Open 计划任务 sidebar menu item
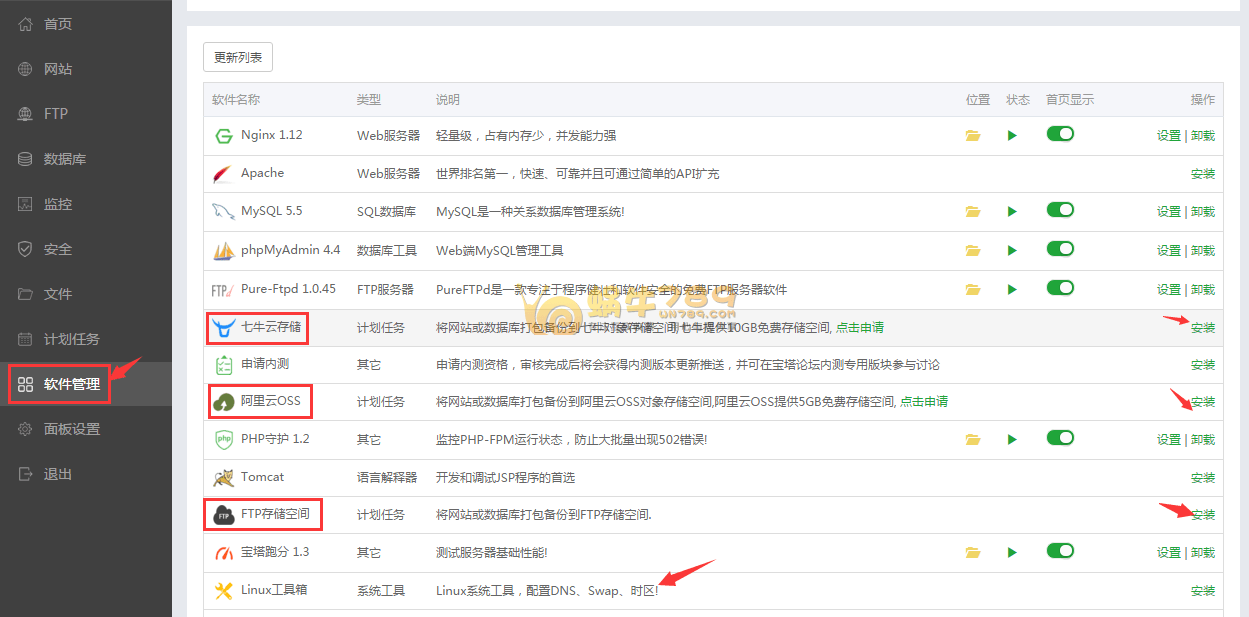Image resolution: width=1249 pixels, height=617 pixels. (x=71, y=339)
